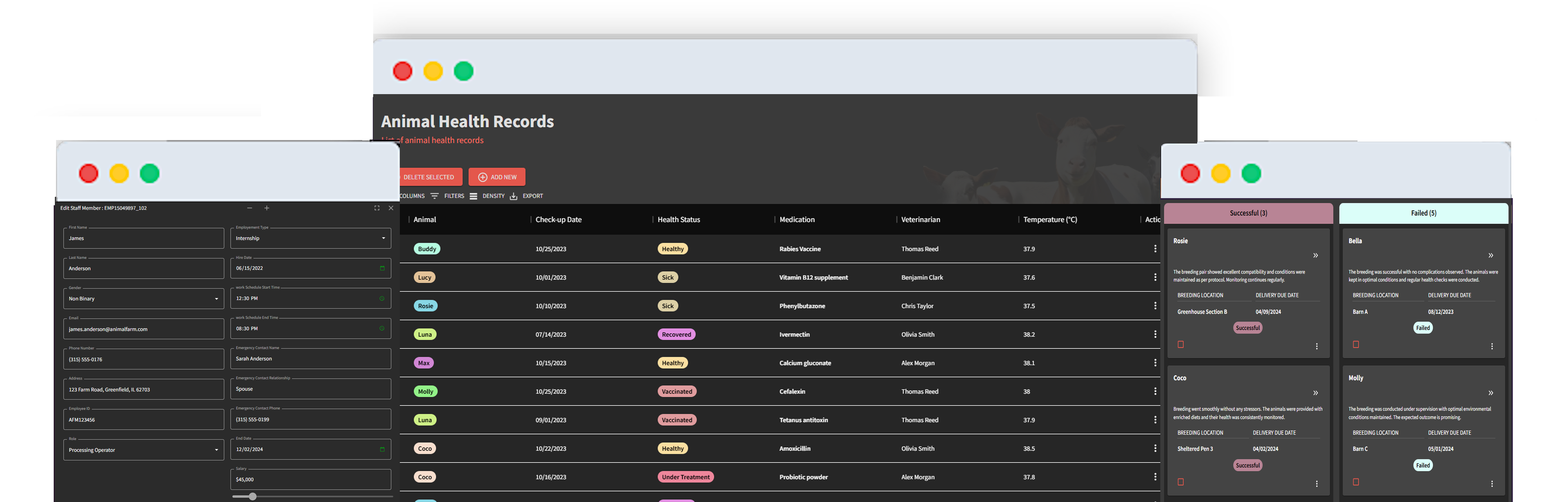Click the clock icon for work Schedule Start Time

(382, 298)
